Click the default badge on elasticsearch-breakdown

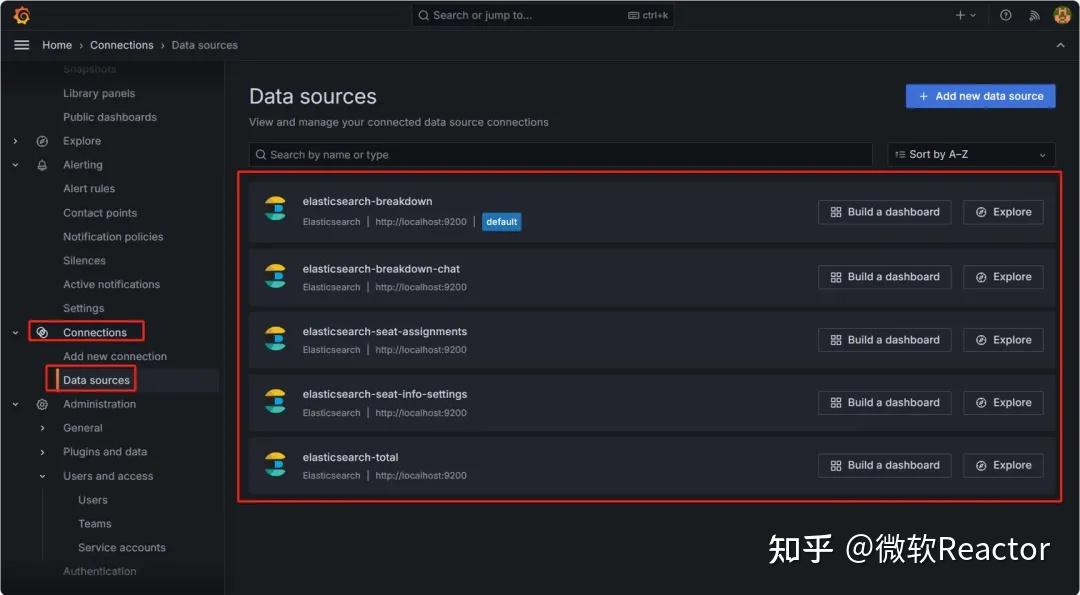click(501, 221)
